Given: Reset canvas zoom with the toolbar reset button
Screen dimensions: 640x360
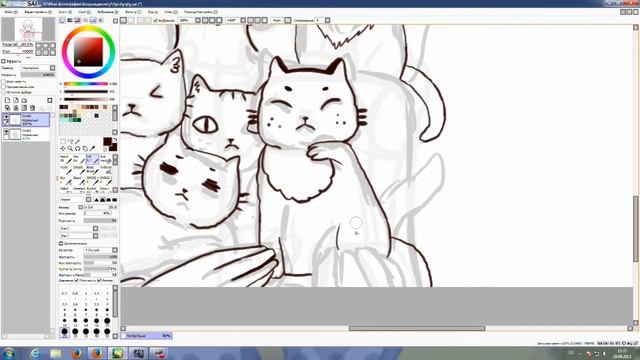Looking at the screenshot, I should (x=219, y=20).
